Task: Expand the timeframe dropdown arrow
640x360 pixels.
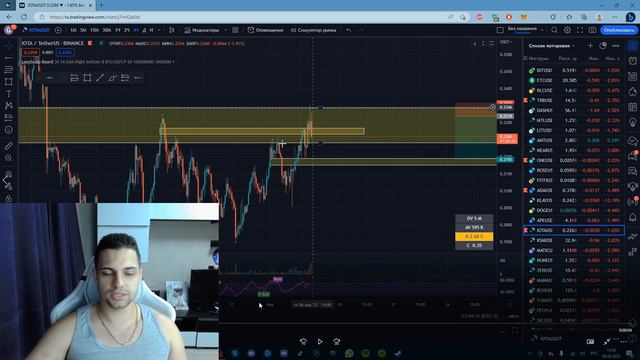Action: 159,30
